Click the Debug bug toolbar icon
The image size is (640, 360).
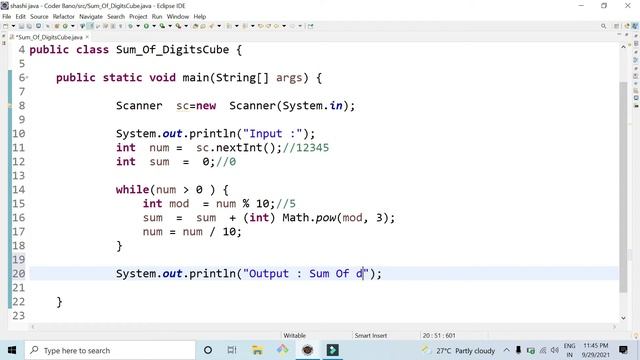[130, 26]
